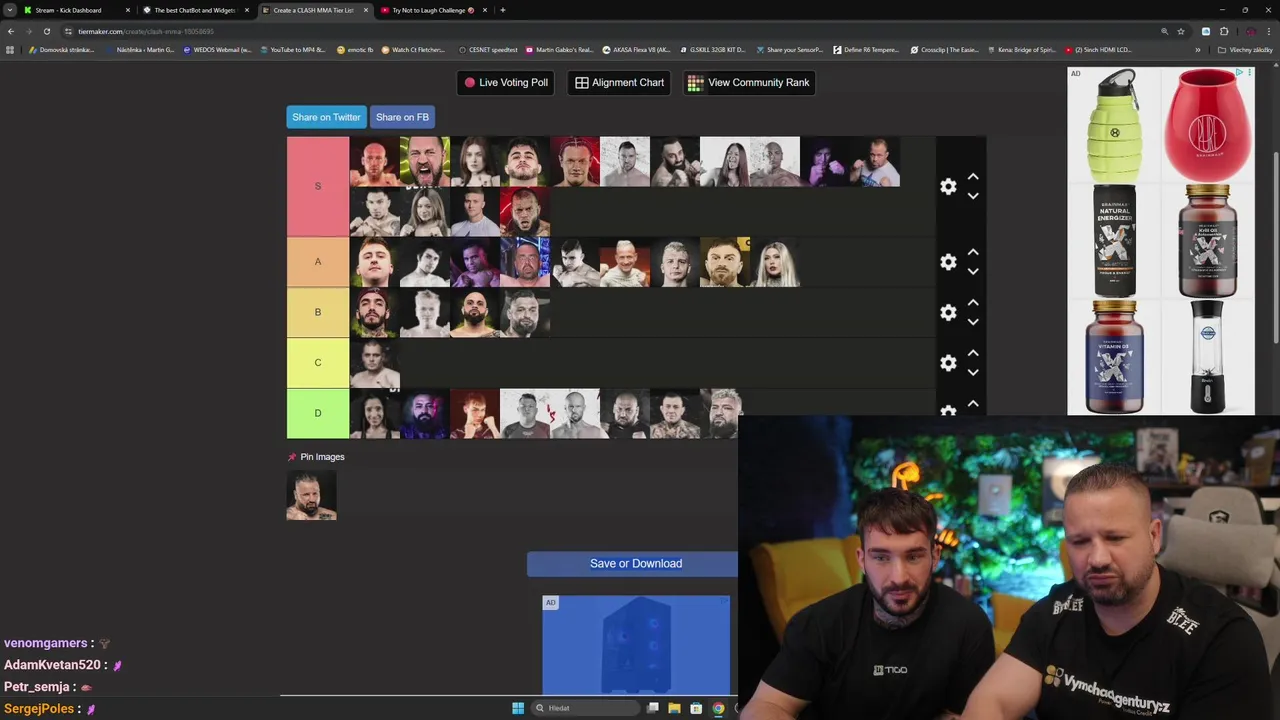
Task: Move B tier row down
Action: (973, 322)
